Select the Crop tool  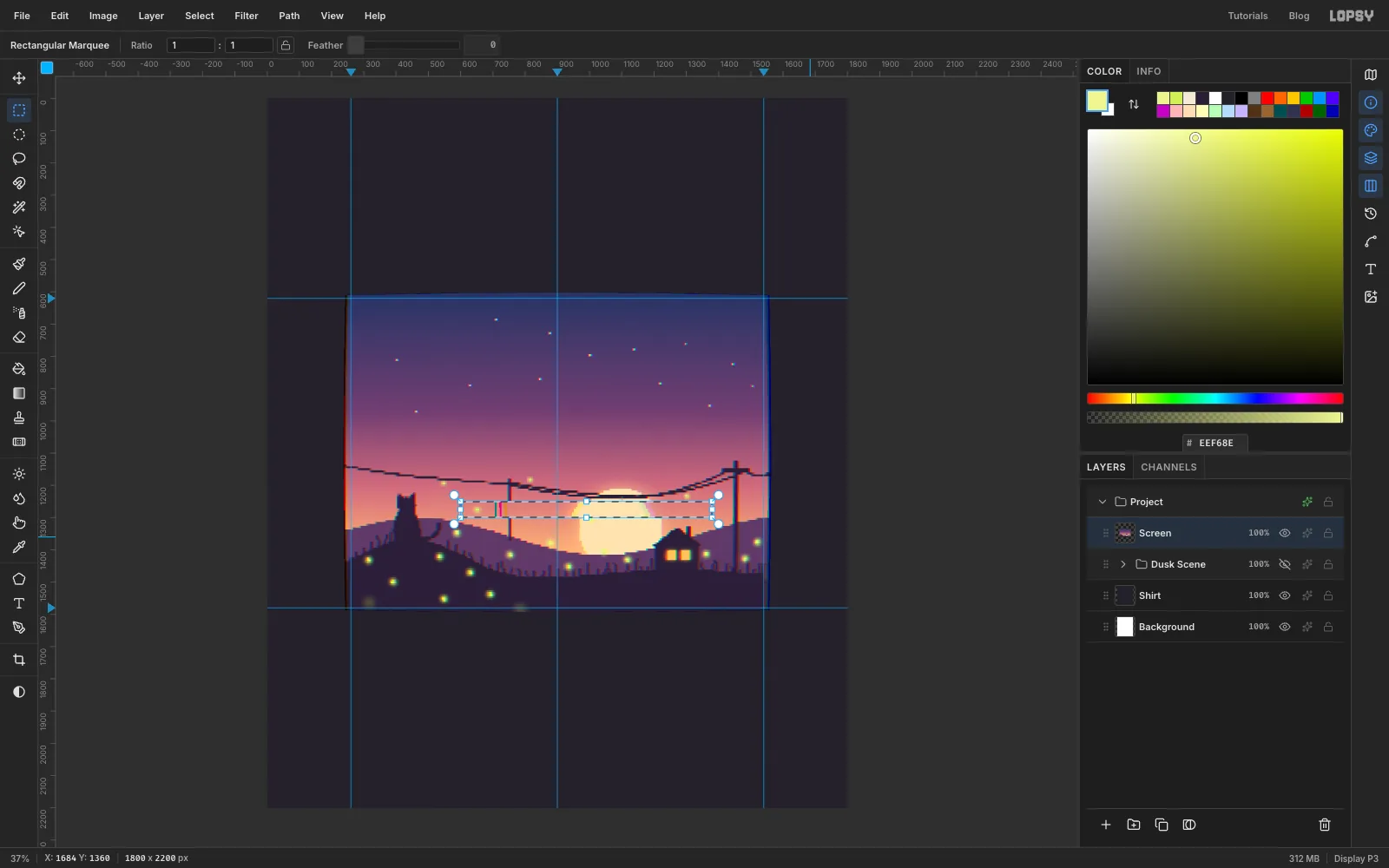tap(19, 660)
